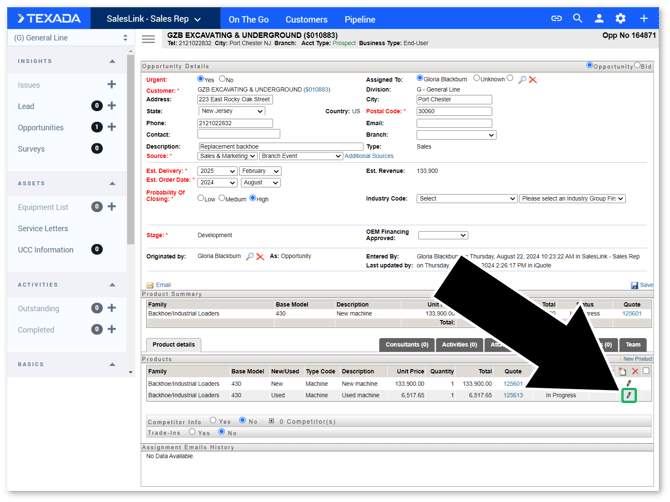Image resolution: width=670 pixels, height=502 pixels.
Task: Click the link chain icon in header
Action: [x=557, y=18]
